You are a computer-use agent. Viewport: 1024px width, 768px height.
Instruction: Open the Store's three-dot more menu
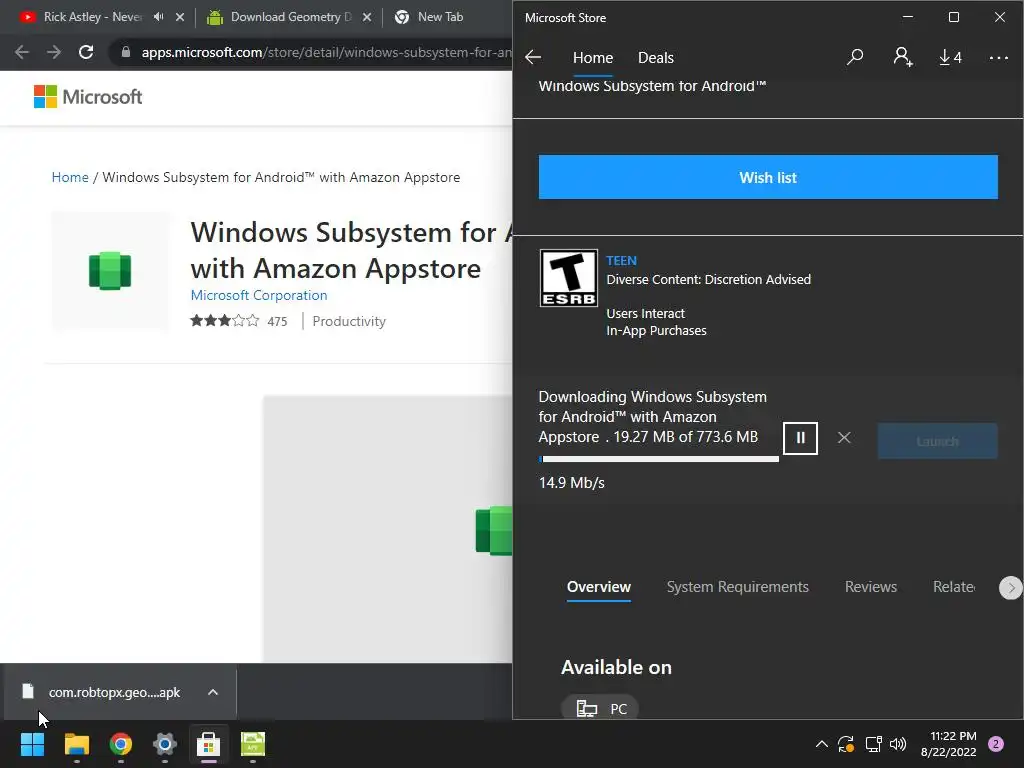(999, 57)
